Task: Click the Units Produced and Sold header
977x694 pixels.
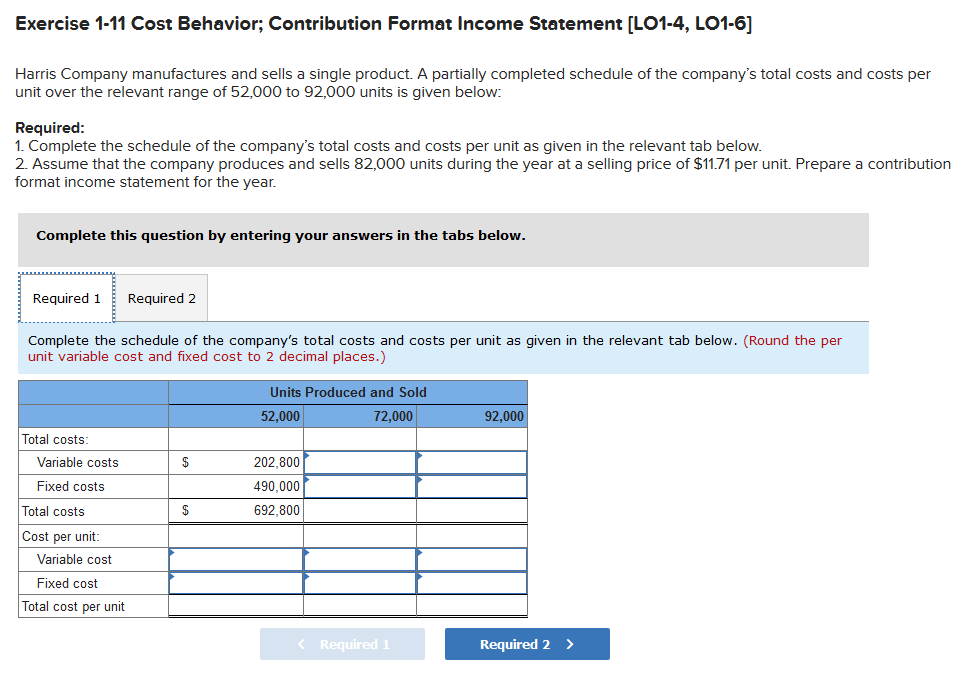Action: click(x=347, y=391)
